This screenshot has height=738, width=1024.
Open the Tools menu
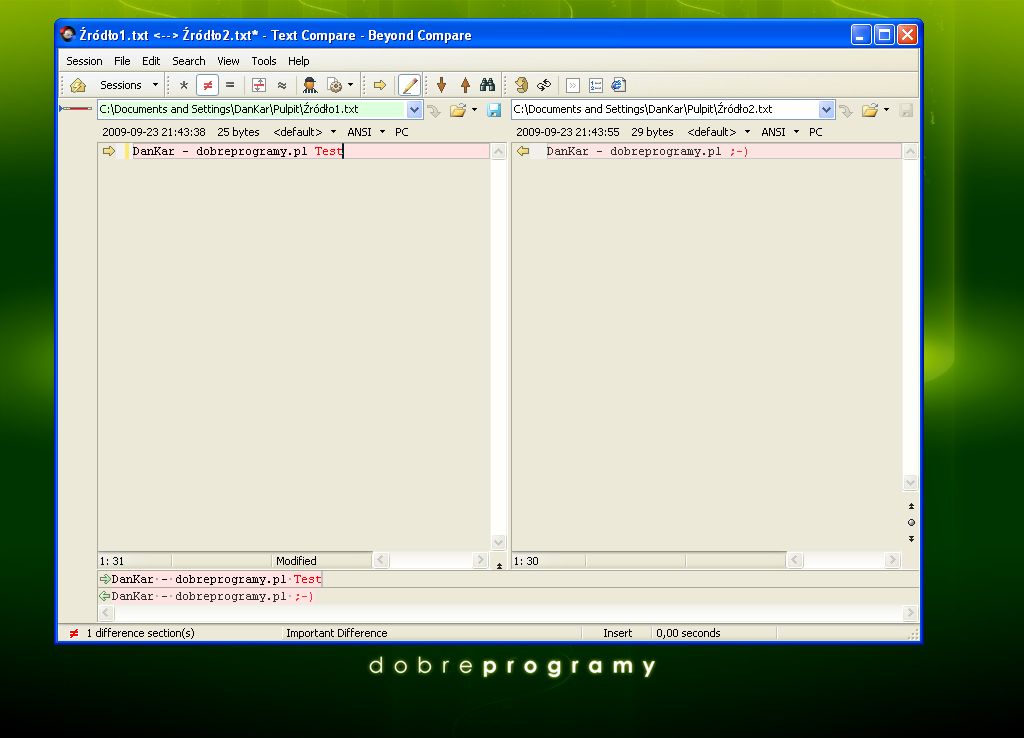[x=264, y=61]
